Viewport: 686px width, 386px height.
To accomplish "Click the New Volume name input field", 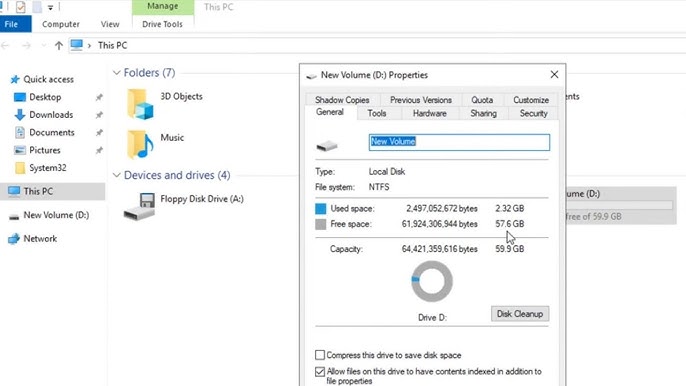I will coord(459,142).
